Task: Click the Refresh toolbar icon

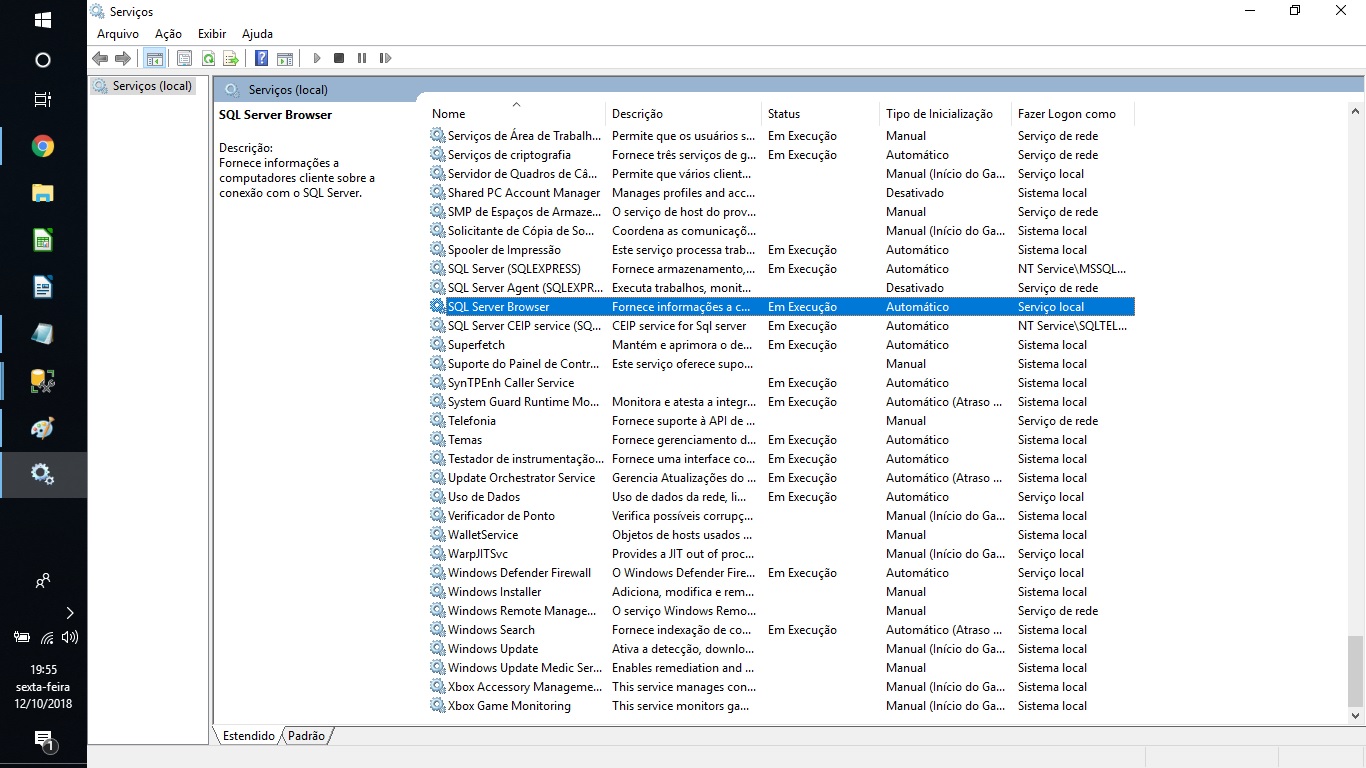Action: tap(208, 59)
